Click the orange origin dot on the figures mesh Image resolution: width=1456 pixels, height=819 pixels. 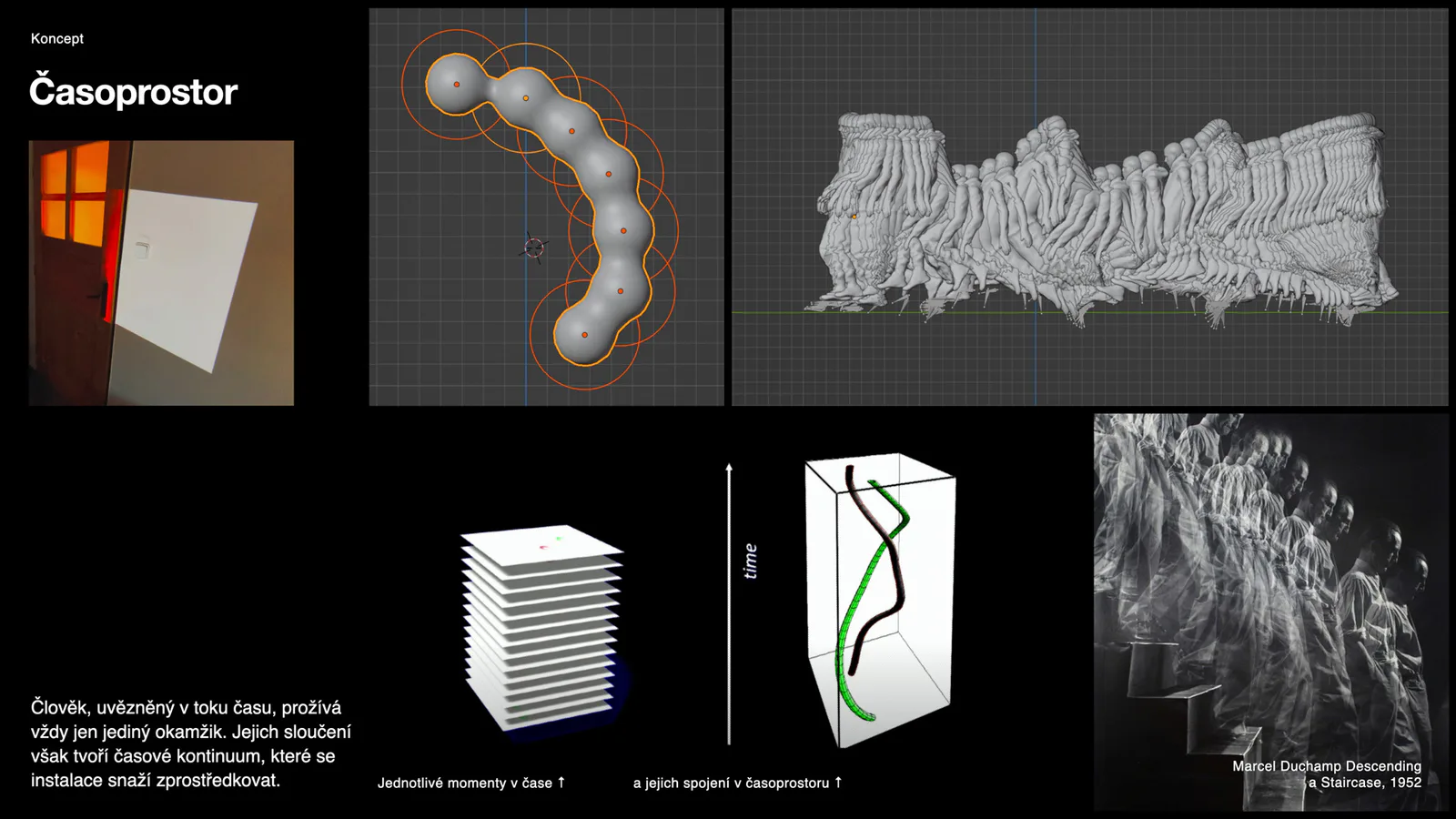854,217
